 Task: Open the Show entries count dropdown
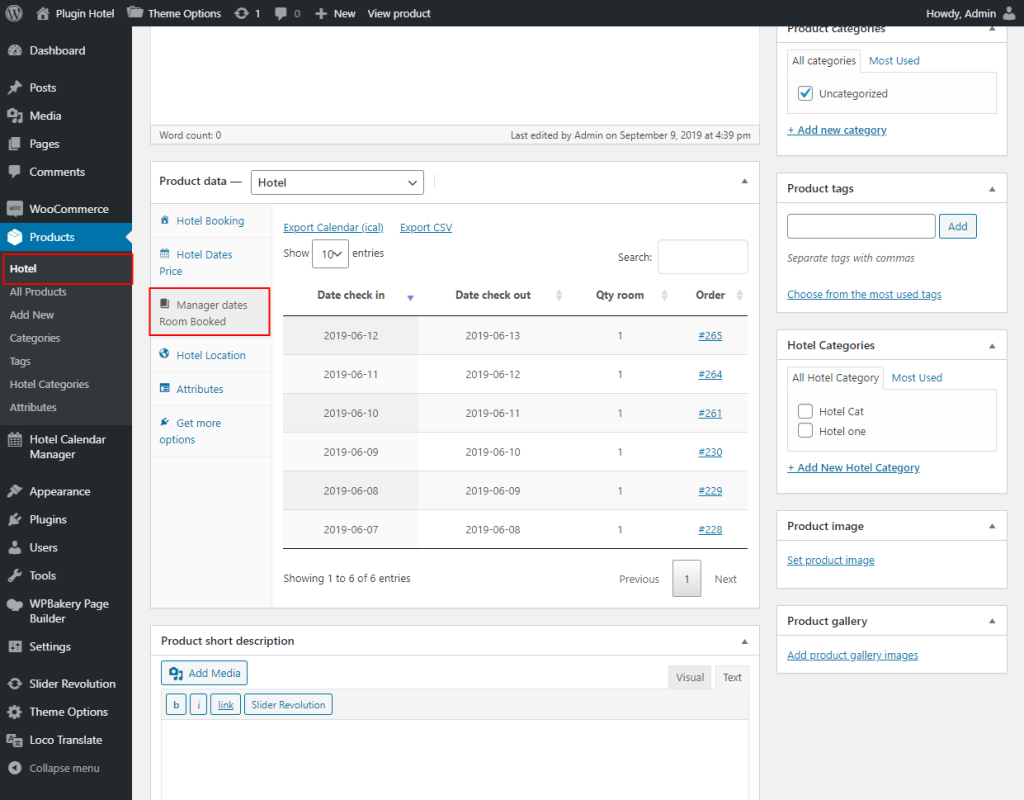[330, 254]
